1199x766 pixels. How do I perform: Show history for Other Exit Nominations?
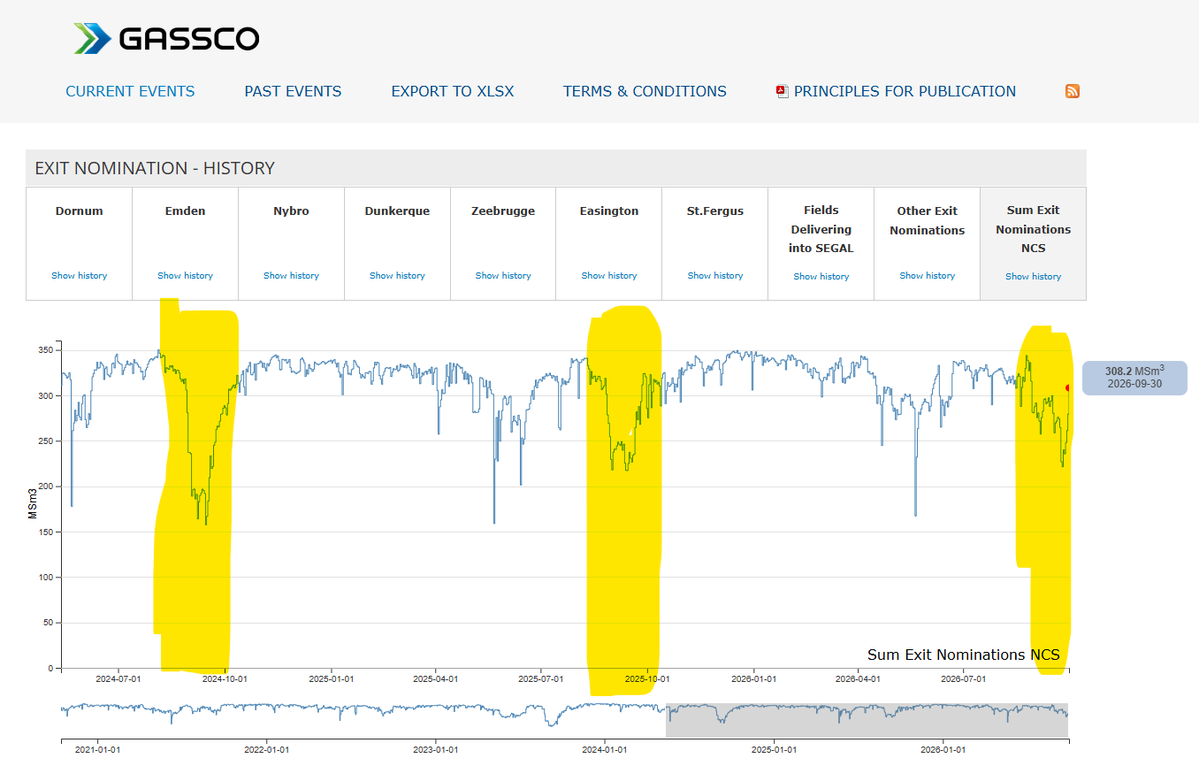927,275
